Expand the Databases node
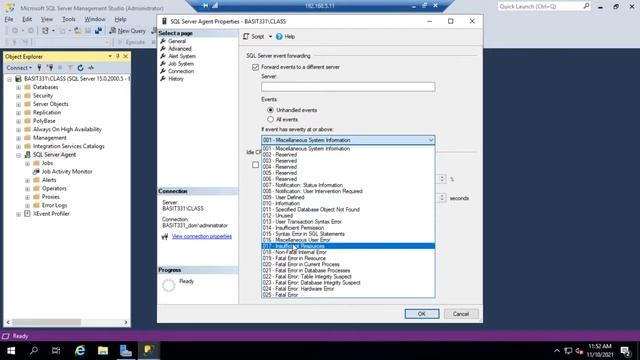Viewport: 640px width, 360px height. pos(18,87)
